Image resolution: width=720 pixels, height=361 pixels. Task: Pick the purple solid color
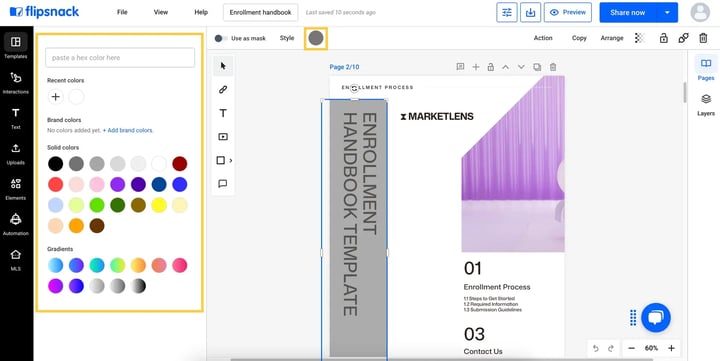tap(118, 184)
